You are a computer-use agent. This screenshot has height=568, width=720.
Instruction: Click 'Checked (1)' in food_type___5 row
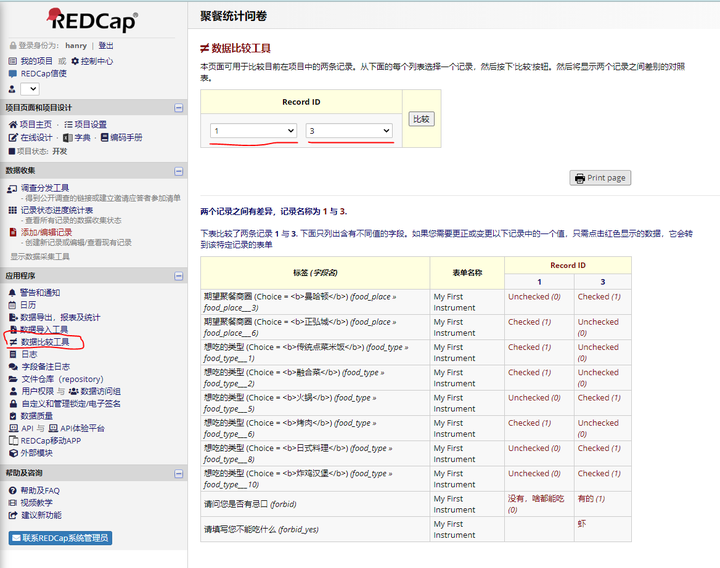[599, 398]
